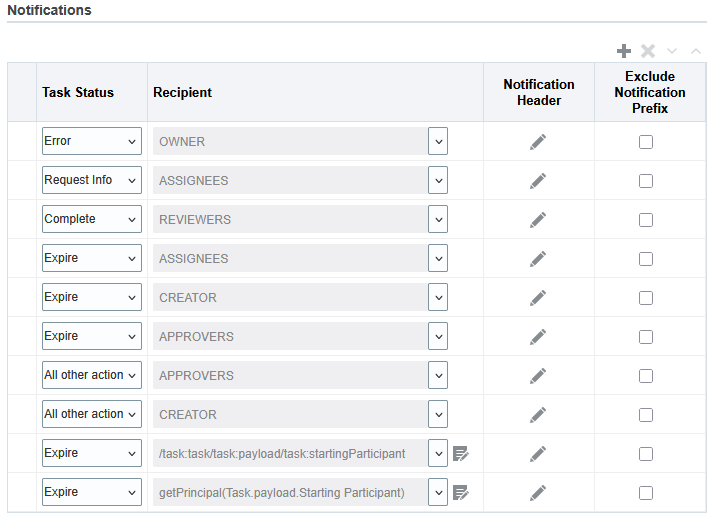Click the Notification Header column header
Viewport: 716px width, 531px height.
[539, 92]
